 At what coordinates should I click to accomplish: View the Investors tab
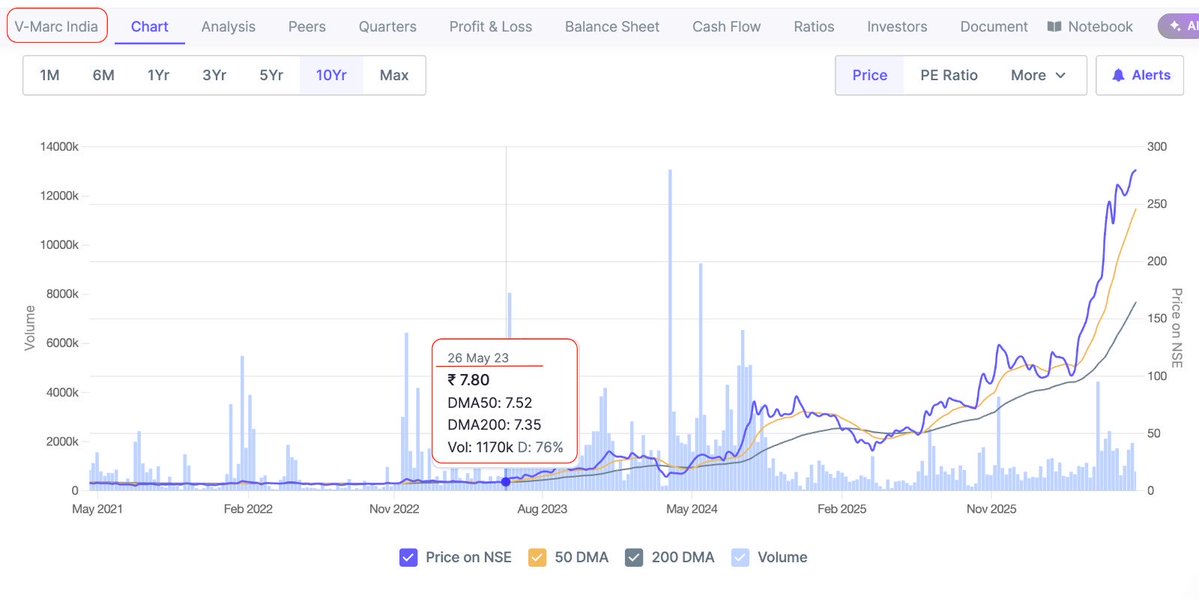click(897, 27)
